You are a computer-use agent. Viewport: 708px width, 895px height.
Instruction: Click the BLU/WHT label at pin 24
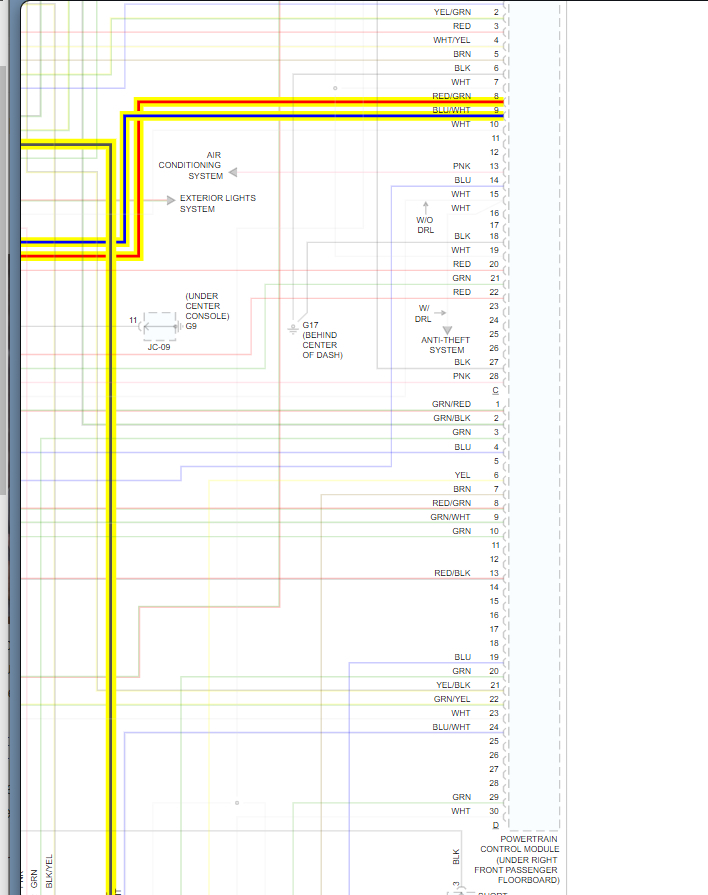tap(451, 727)
